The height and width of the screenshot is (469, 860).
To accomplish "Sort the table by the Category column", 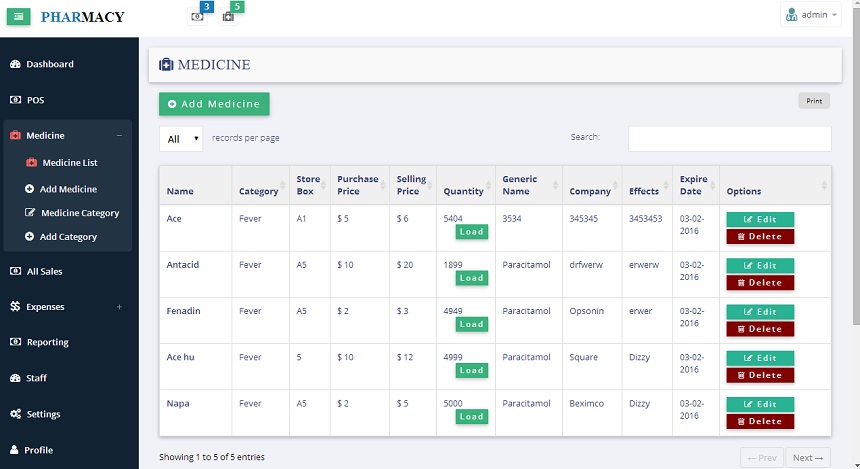I will tap(260, 185).
